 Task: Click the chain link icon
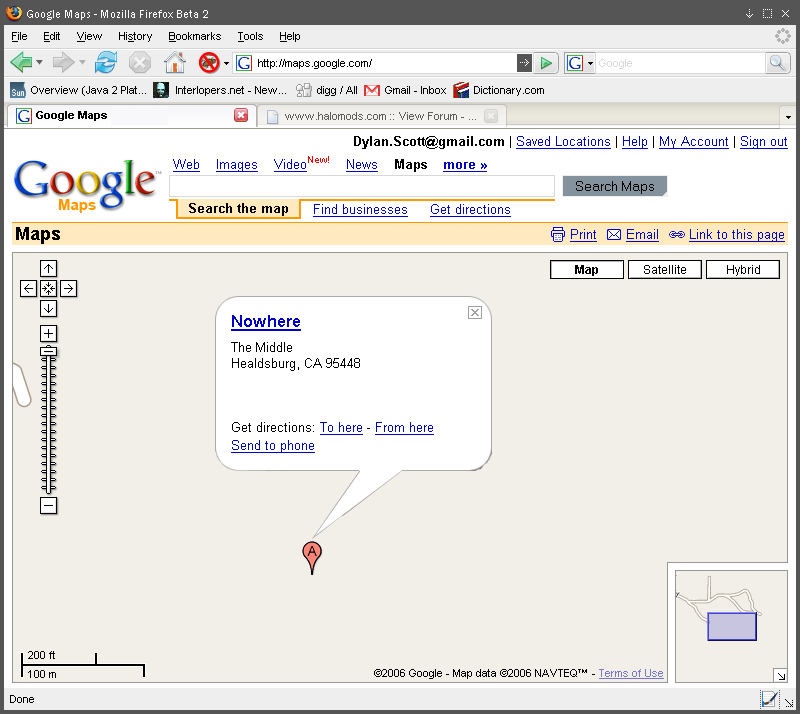[677, 234]
